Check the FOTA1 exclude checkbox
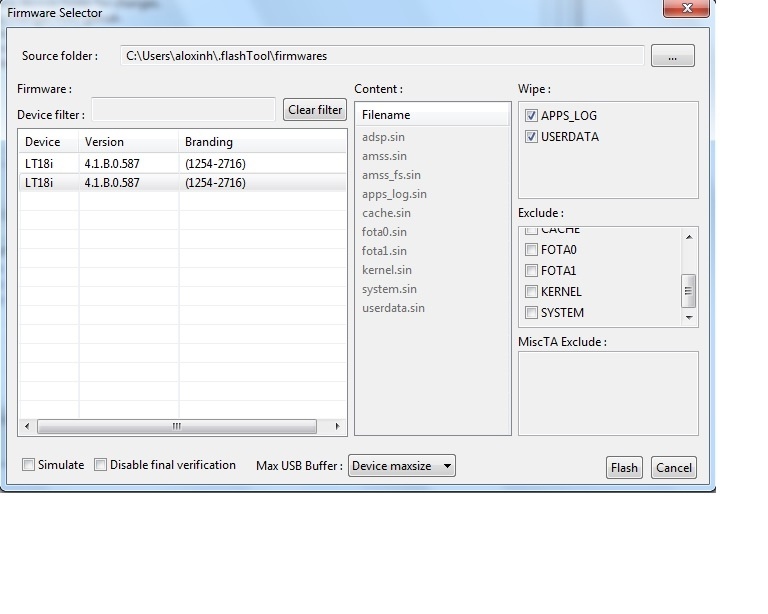This screenshot has width=768, height=614. 531,271
